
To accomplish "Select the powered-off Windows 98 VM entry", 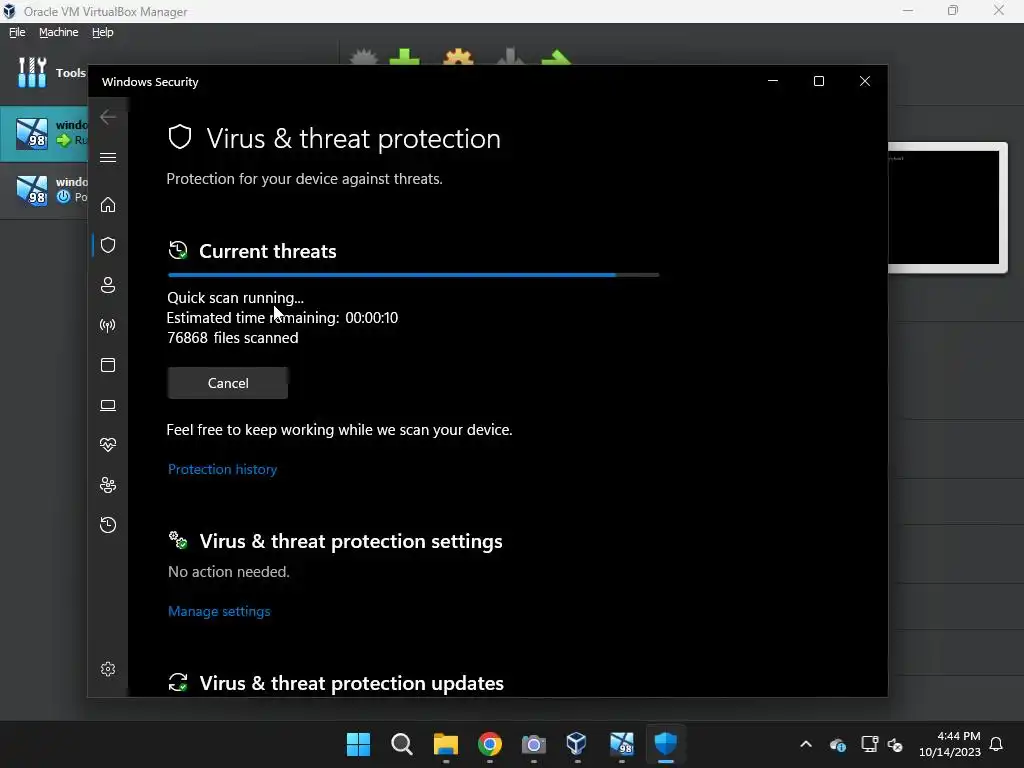I will pyautogui.click(x=44, y=189).
